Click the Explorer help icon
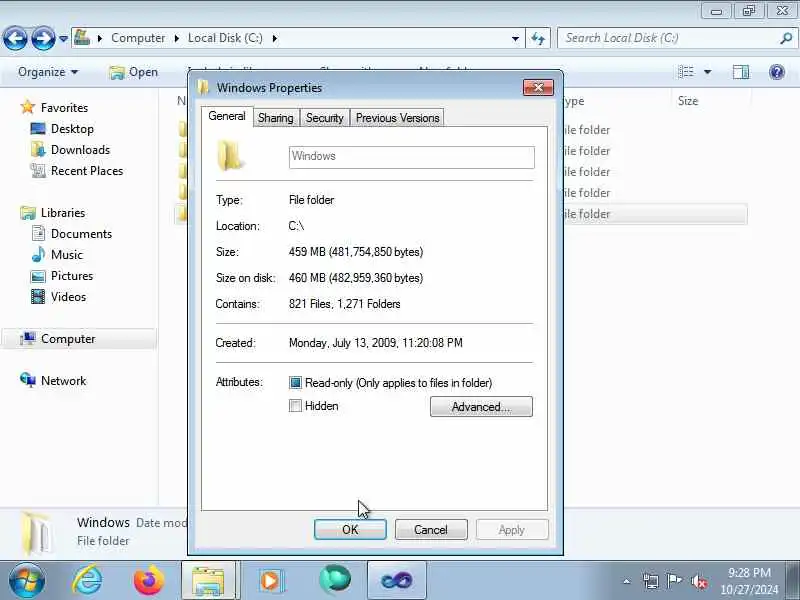Screen dimensions: 800x600 tap(777, 72)
